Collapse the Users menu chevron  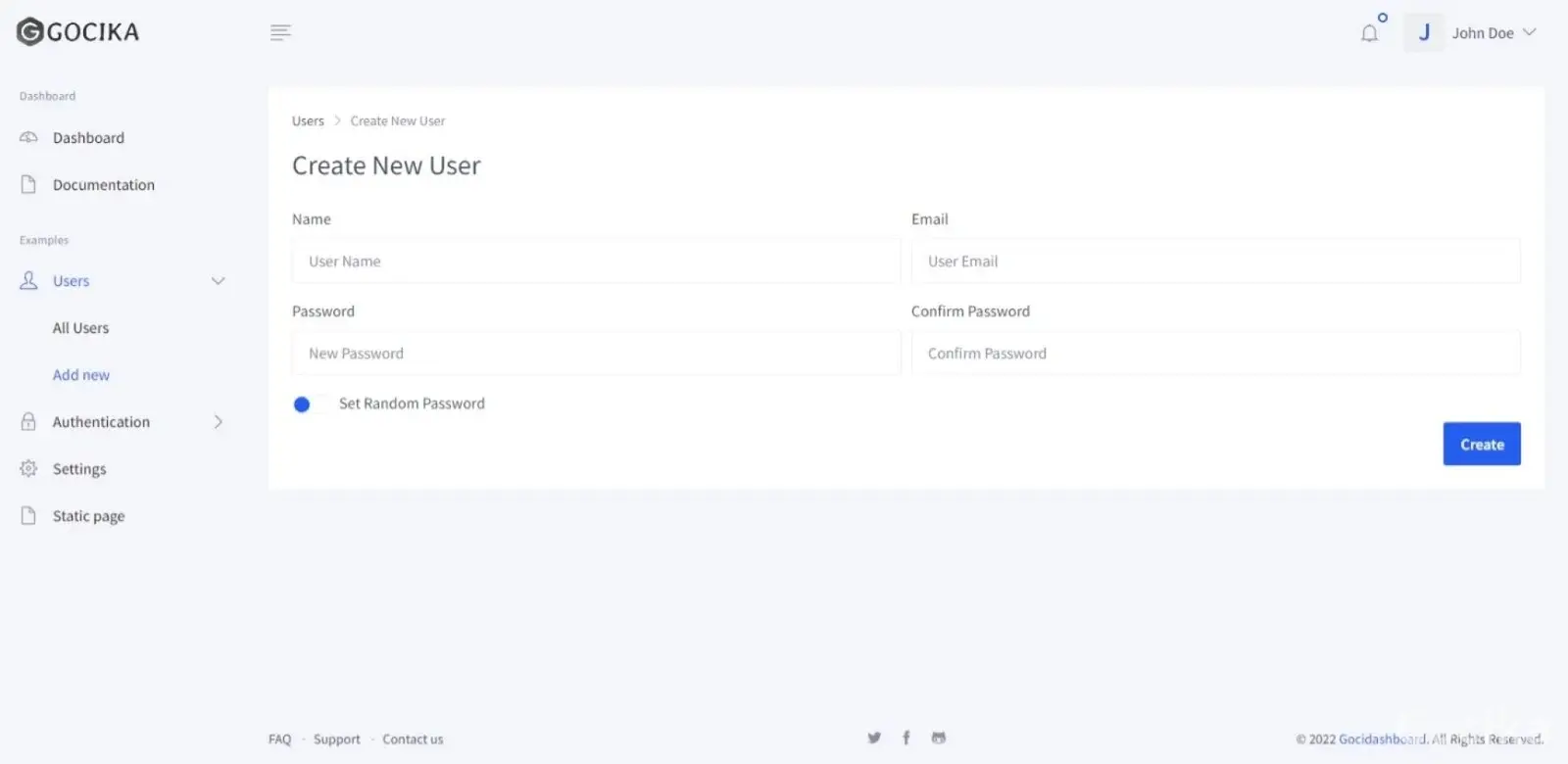[x=218, y=281]
